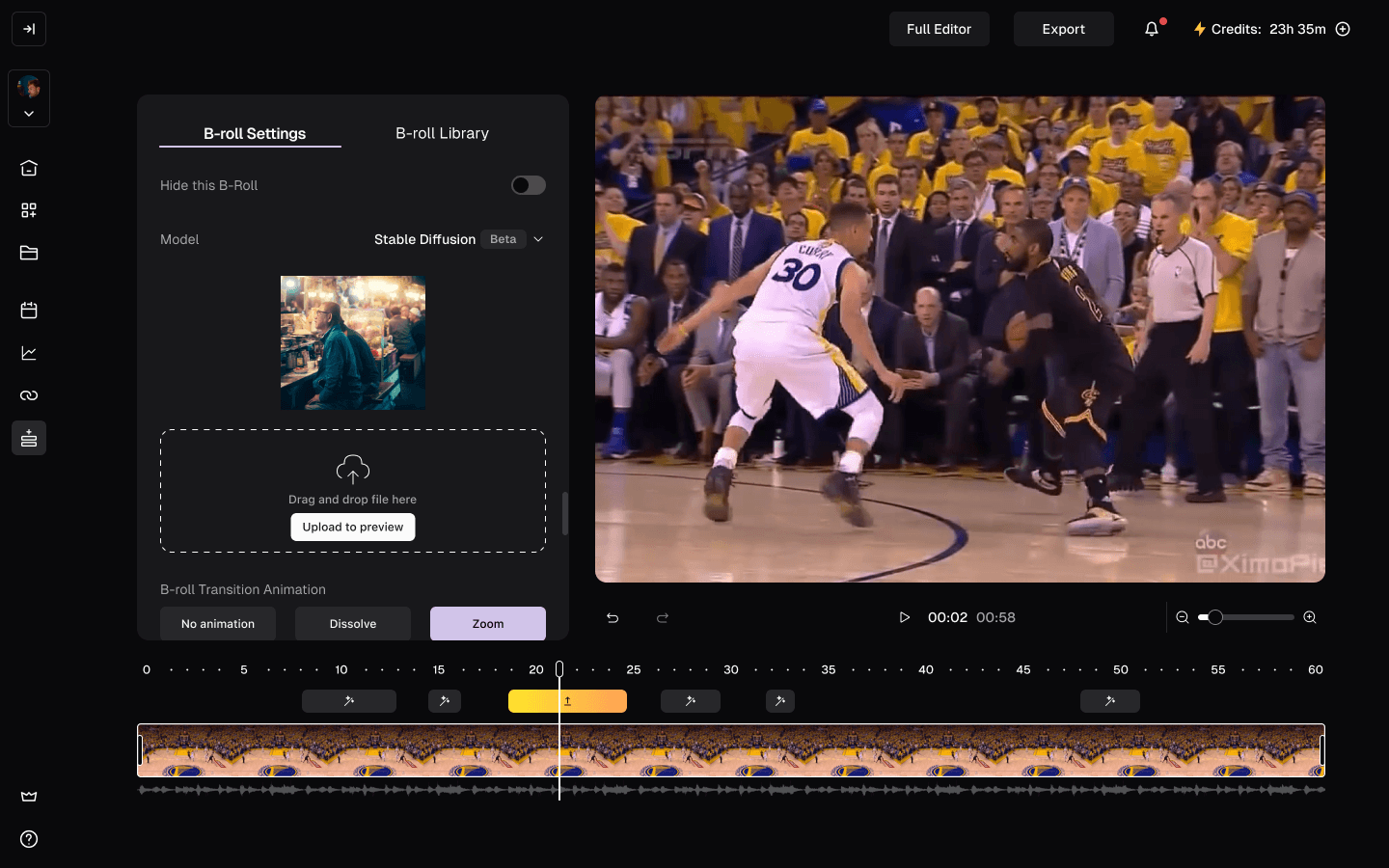1389x868 pixels.
Task: Select the active B-roll layers sidebar icon
Action: point(29,438)
